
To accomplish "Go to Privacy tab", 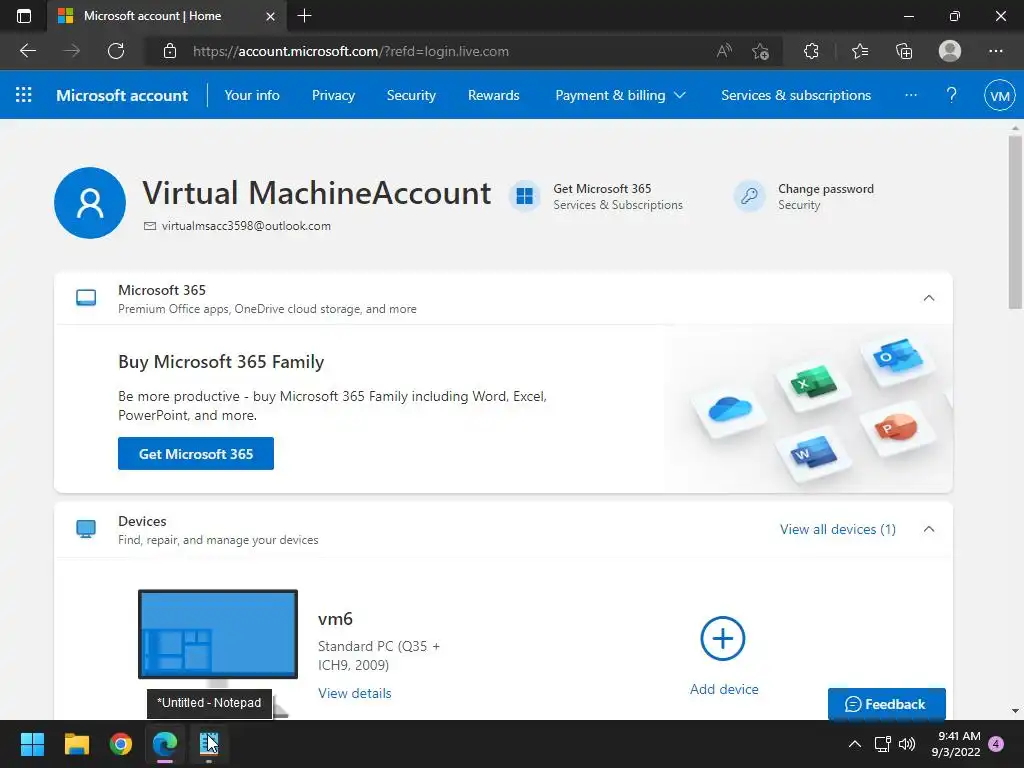I will pyautogui.click(x=333, y=95).
